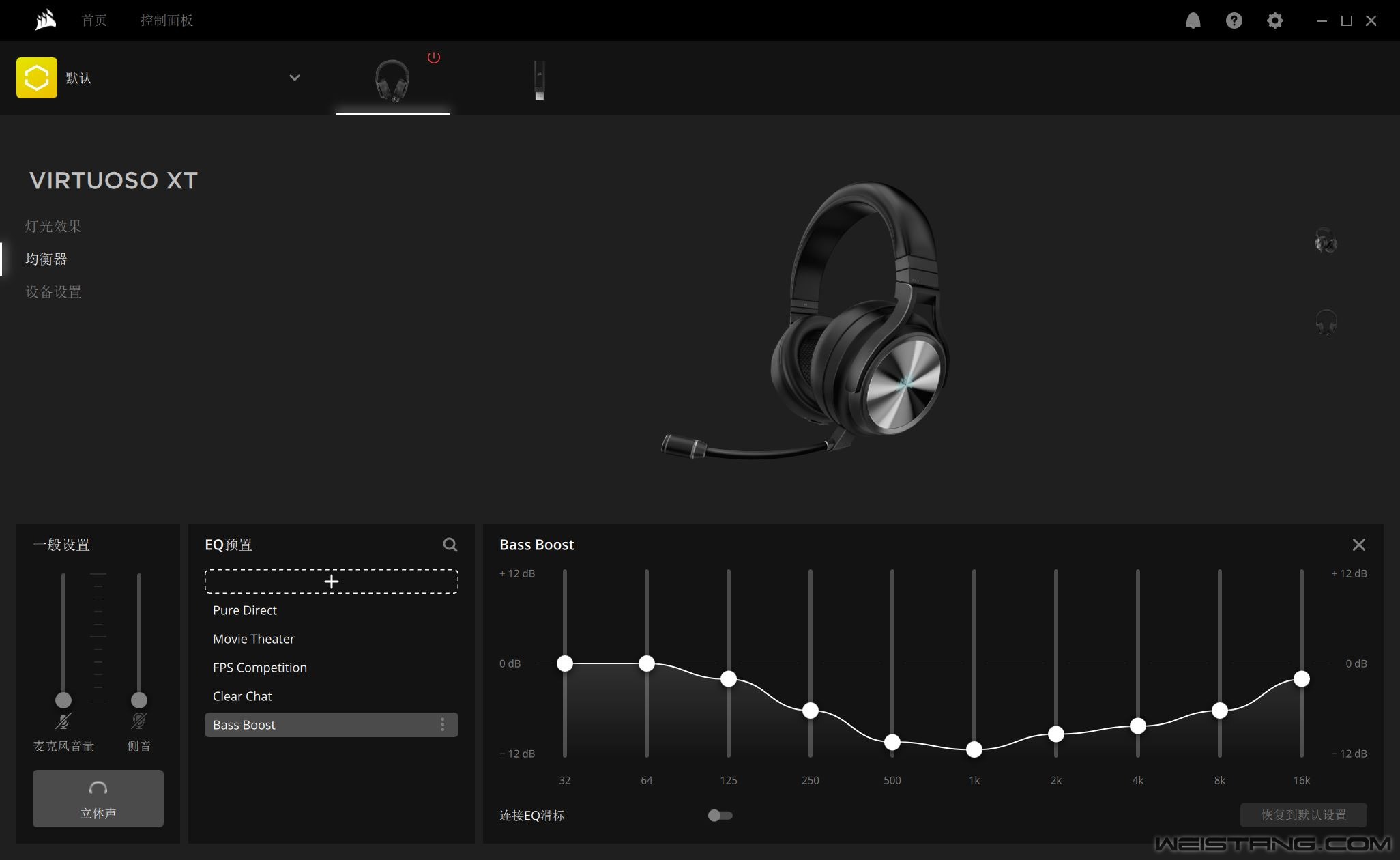Click the 64 Hz band slider handle
The image size is (1400, 860).
click(x=647, y=663)
